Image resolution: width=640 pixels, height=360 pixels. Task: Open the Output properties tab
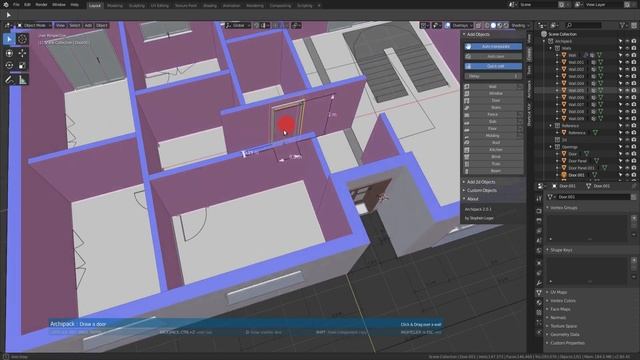[539, 221]
